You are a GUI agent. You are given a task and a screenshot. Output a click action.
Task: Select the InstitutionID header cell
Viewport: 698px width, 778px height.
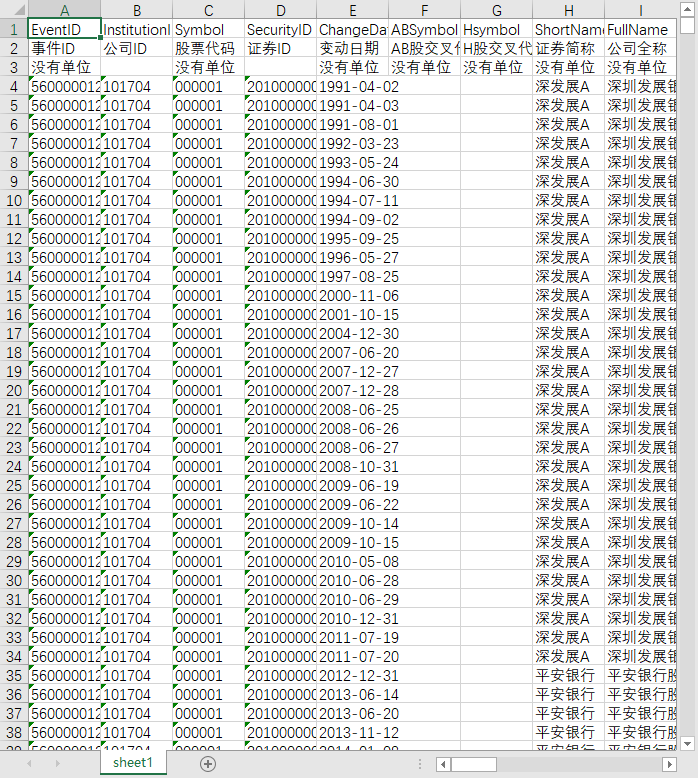pyautogui.click(x=136, y=29)
